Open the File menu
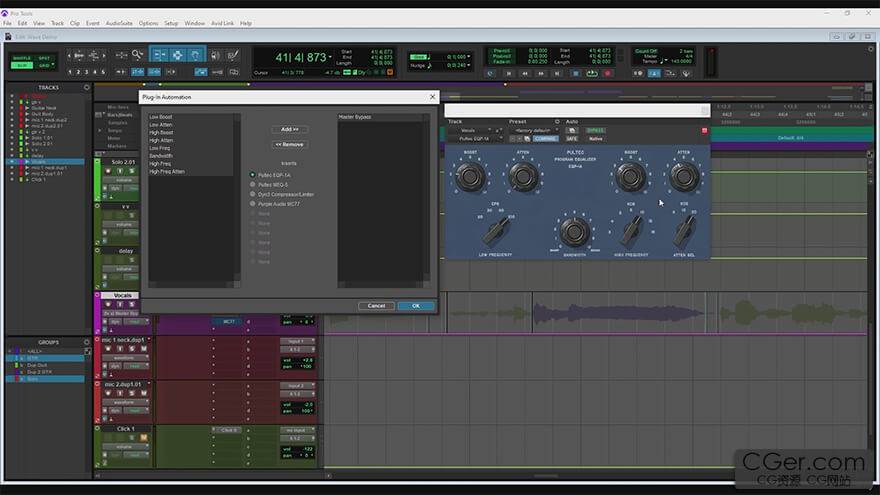The width and height of the screenshot is (880, 495). pyautogui.click(x=7, y=24)
